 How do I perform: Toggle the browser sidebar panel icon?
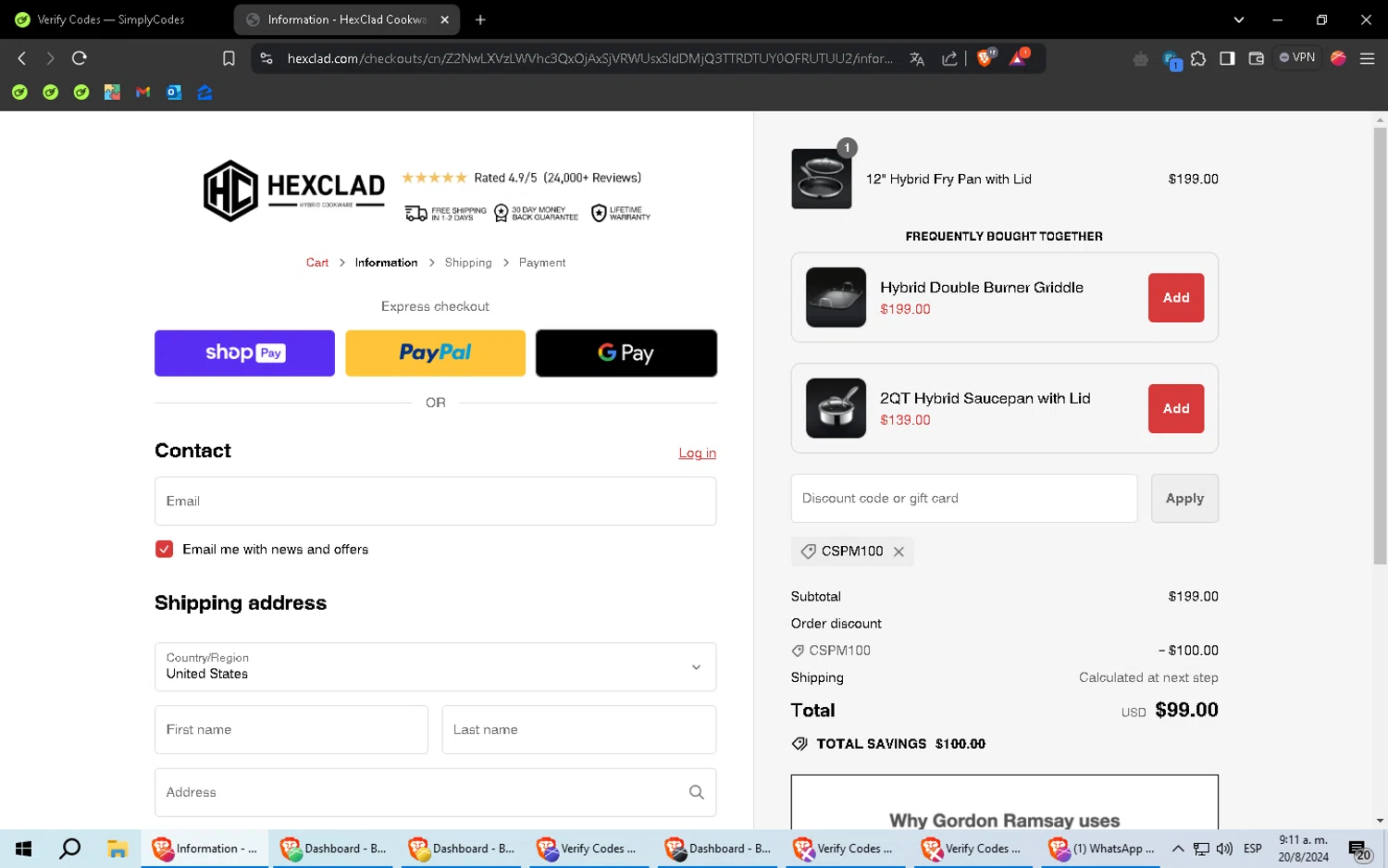pyautogui.click(x=1227, y=58)
